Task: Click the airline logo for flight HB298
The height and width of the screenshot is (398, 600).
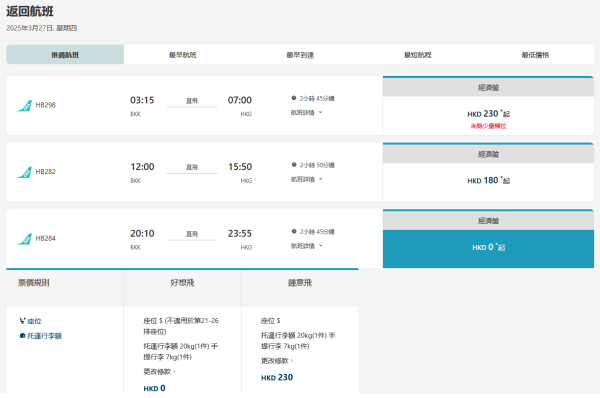Action: coord(24,106)
